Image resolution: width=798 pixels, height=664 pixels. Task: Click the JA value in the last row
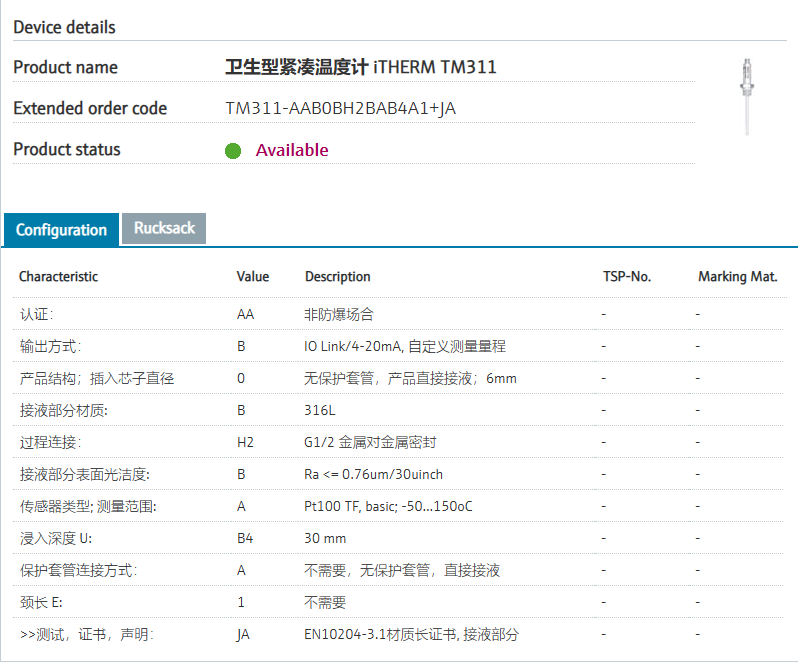[x=243, y=634]
